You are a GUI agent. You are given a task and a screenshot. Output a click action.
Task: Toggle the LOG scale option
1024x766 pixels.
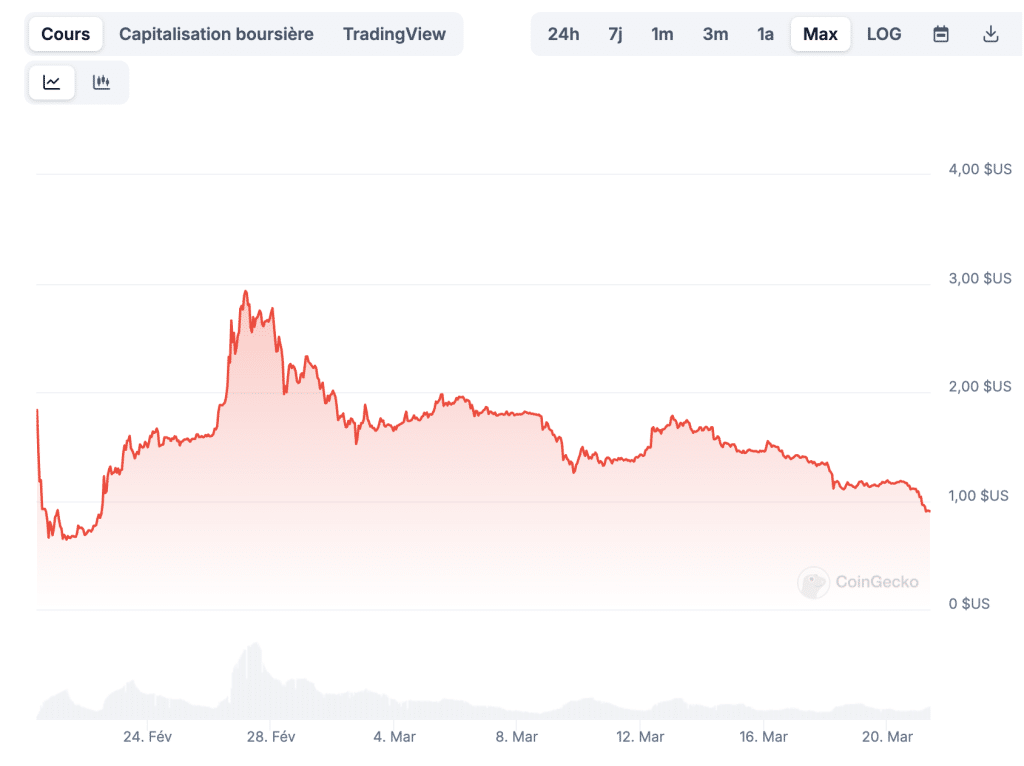[884, 34]
